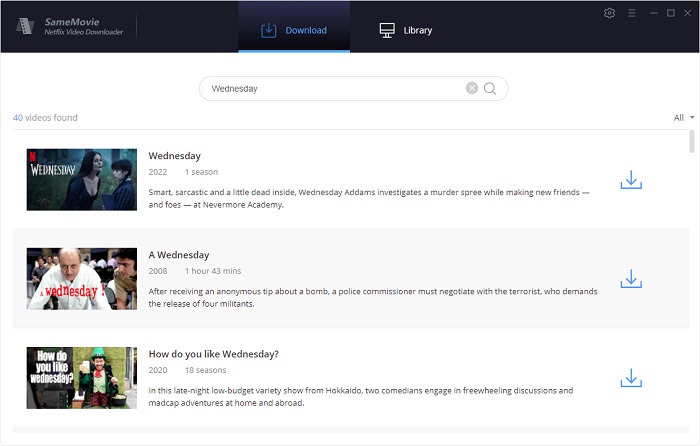
Task: Download How do you like Wednesday?
Action: (x=630, y=378)
